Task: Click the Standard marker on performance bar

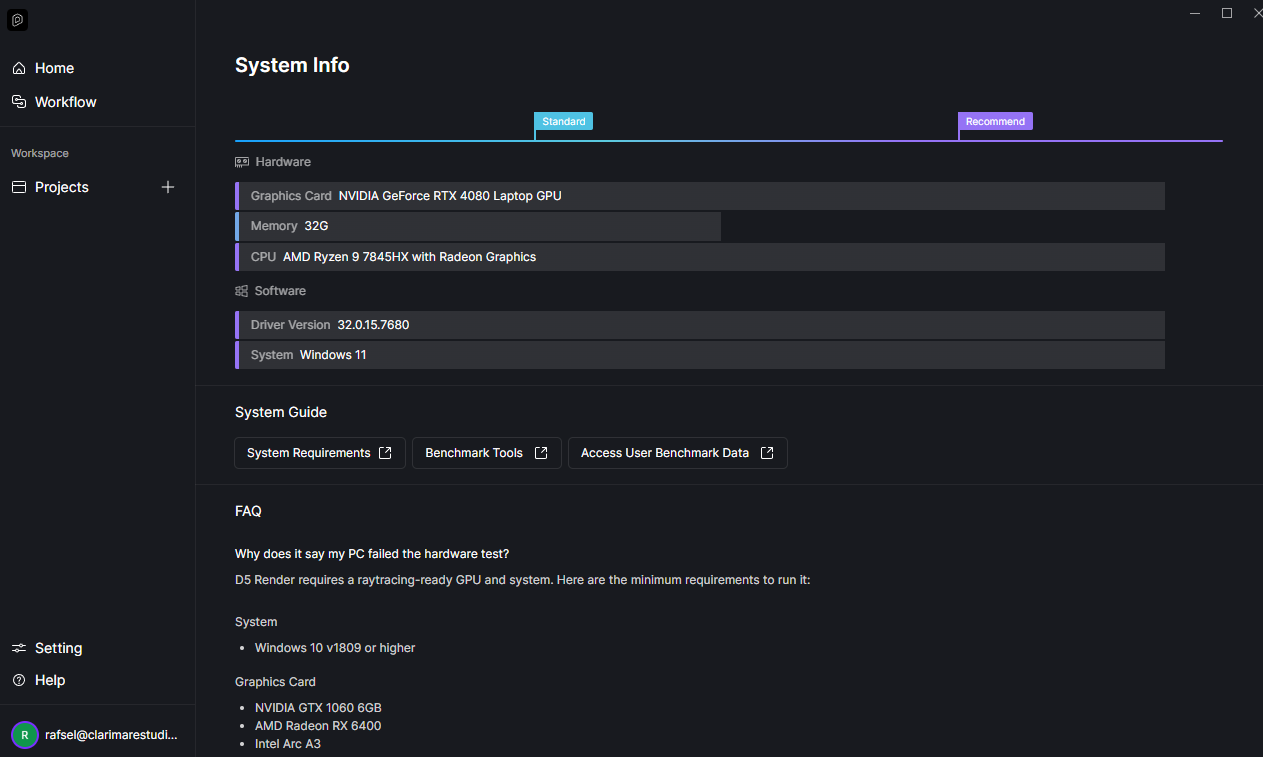Action: point(564,121)
